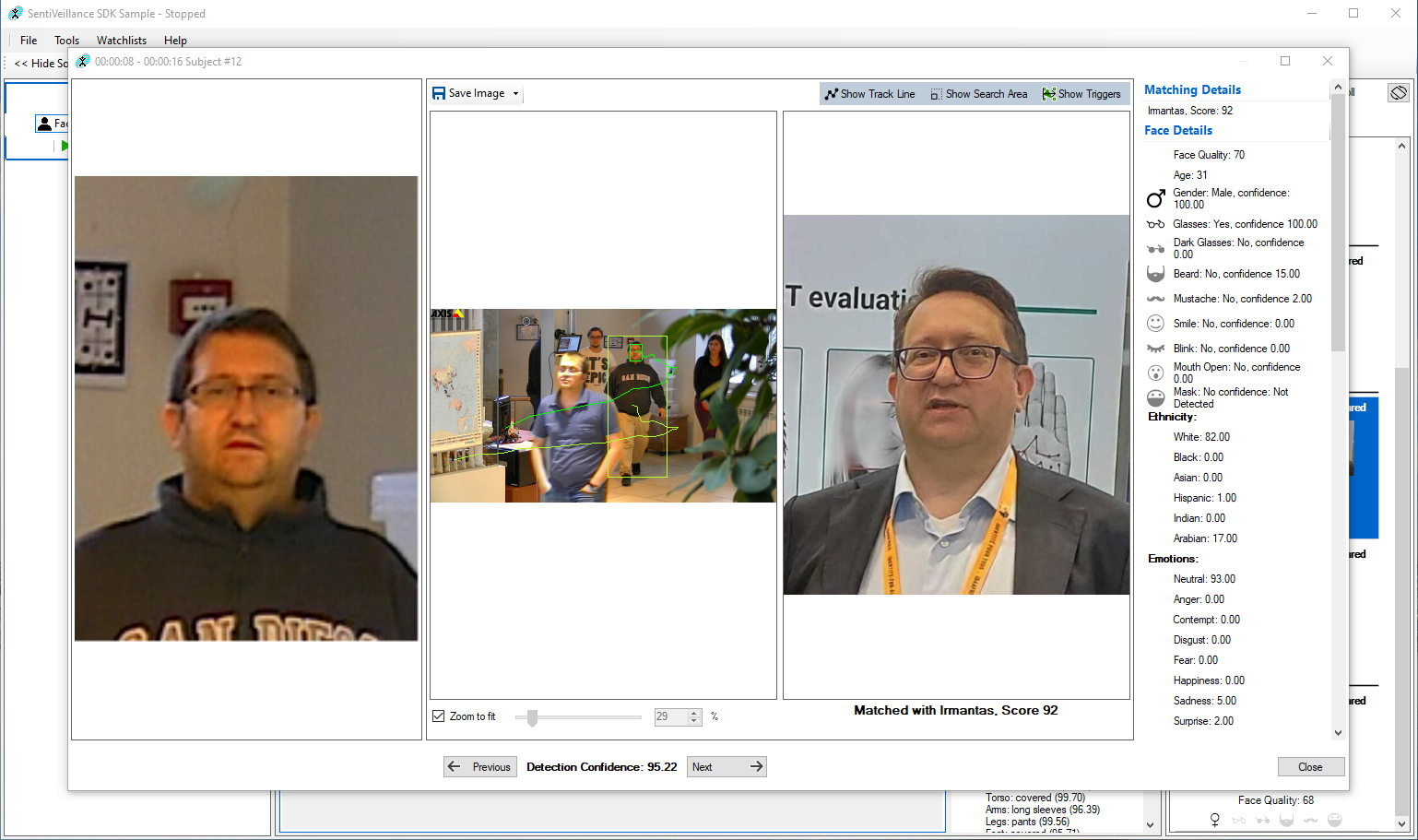Image resolution: width=1418 pixels, height=840 pixels.
Task: Click the 'Arabian: 17.00' ethnicity value
Action: 1205,538
